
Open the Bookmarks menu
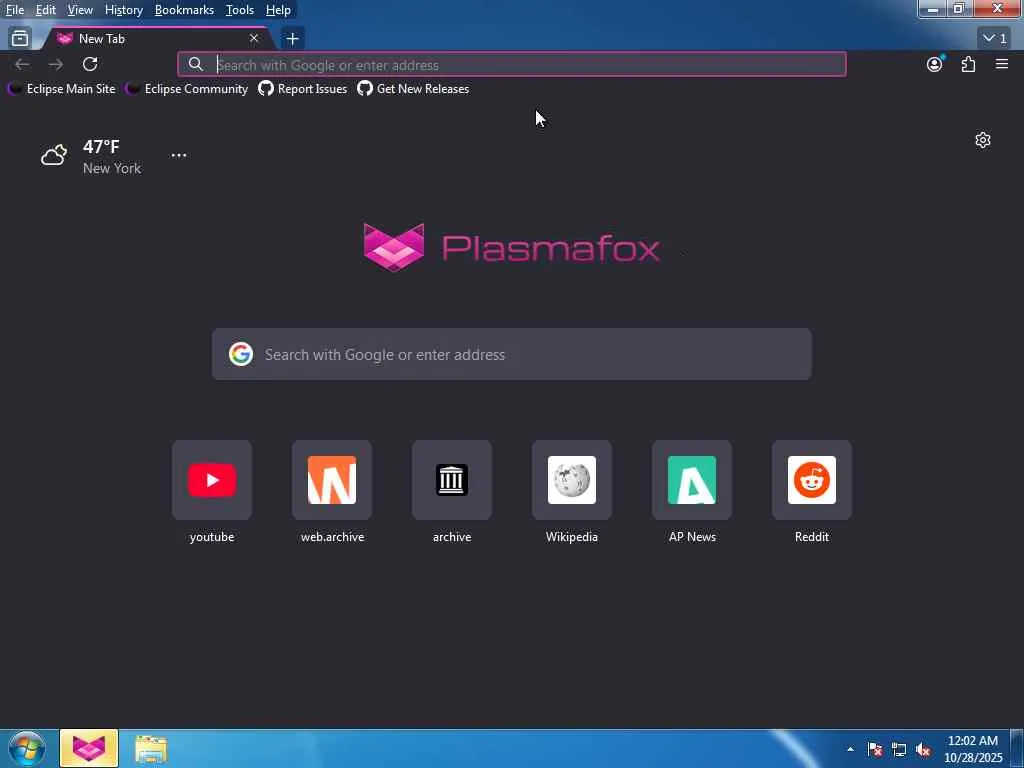[x=184, y=10]
